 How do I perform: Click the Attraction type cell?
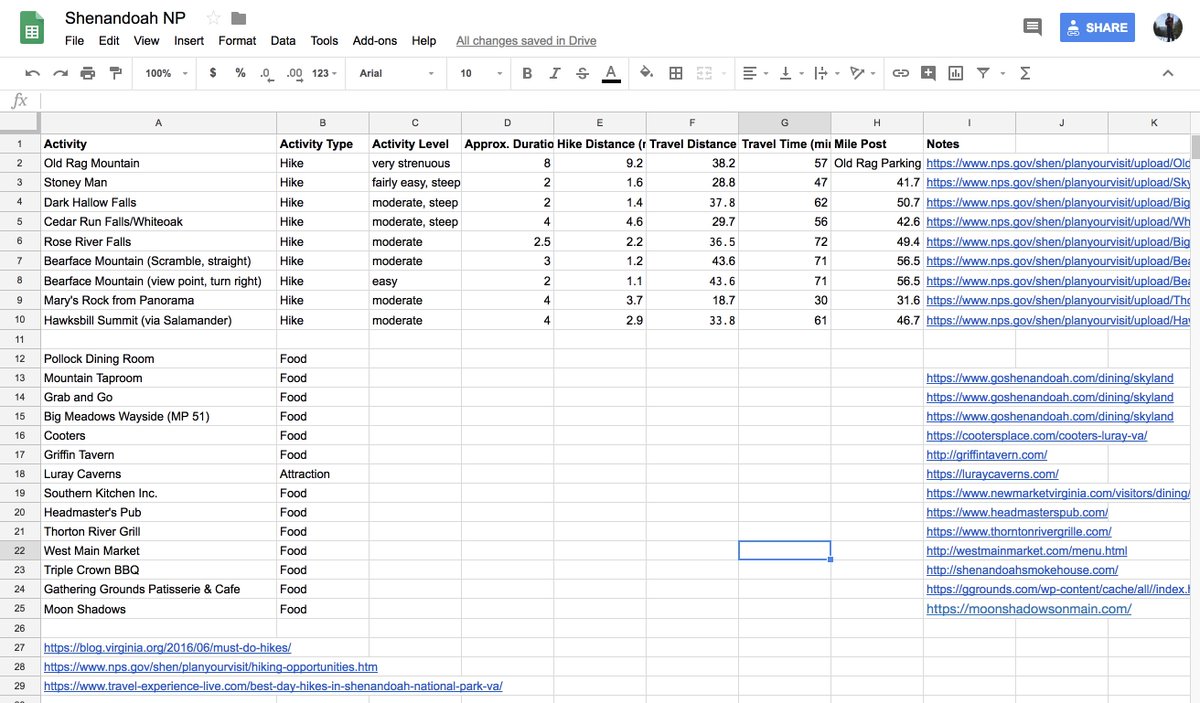click(x=322, y=474)
